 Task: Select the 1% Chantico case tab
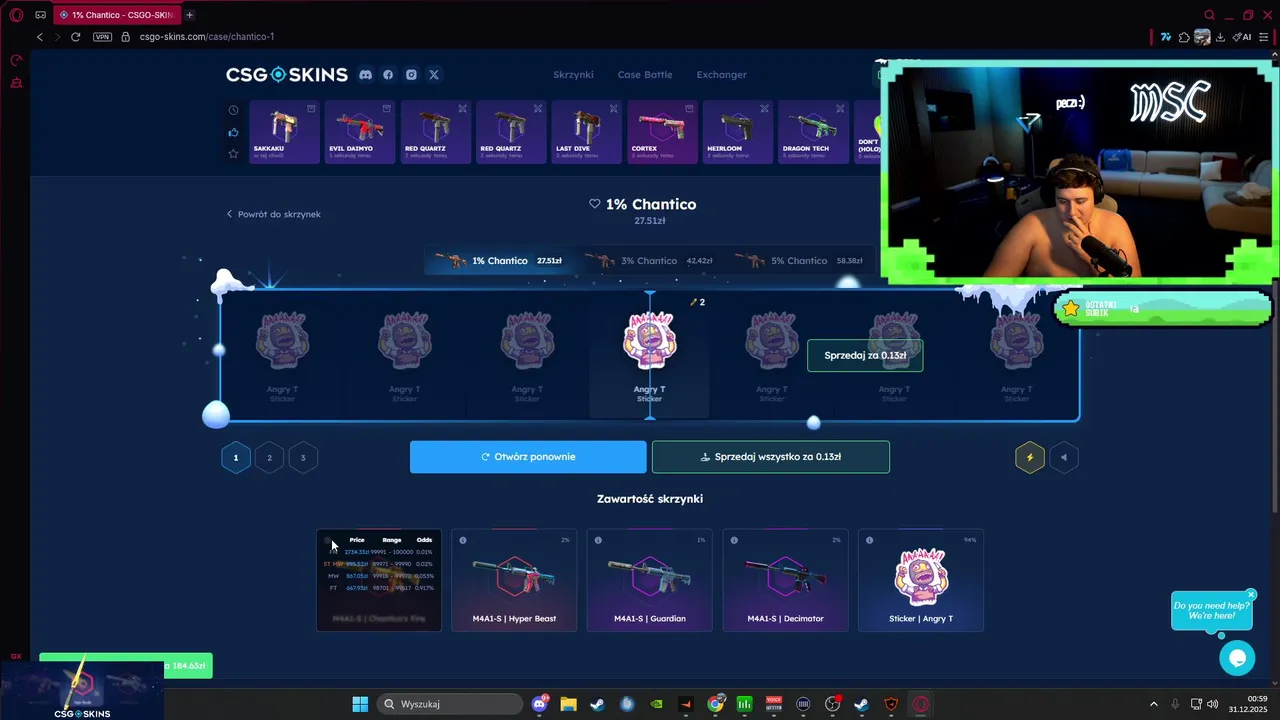(498, 261)
